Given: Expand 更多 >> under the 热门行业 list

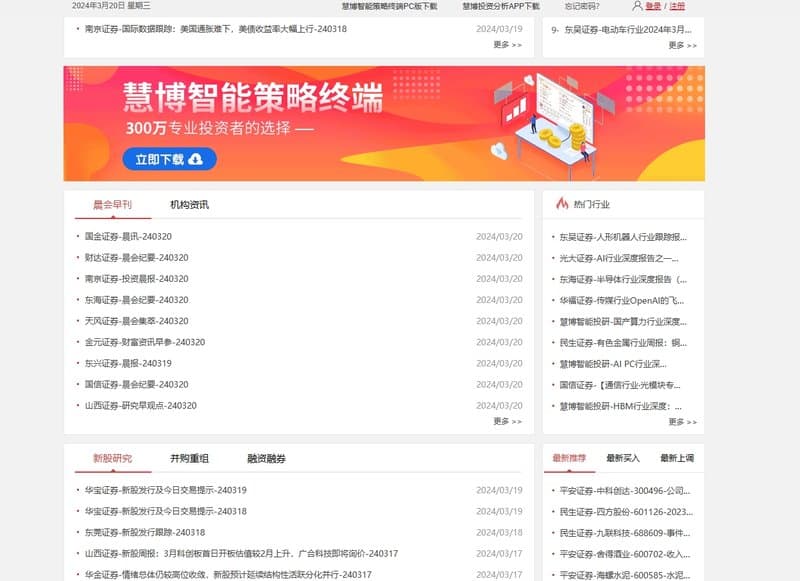Looking at the screenshot, I should click(x=682, y=422).
